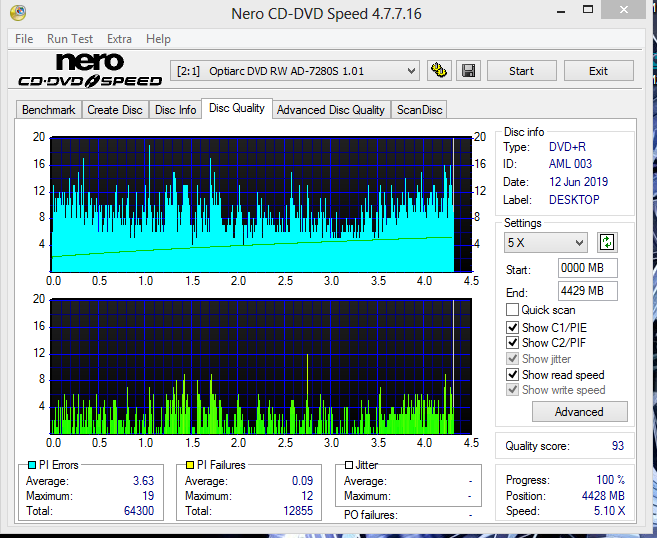
Task: Click the yellow PI Failures legend swatch
Action: 190,465
